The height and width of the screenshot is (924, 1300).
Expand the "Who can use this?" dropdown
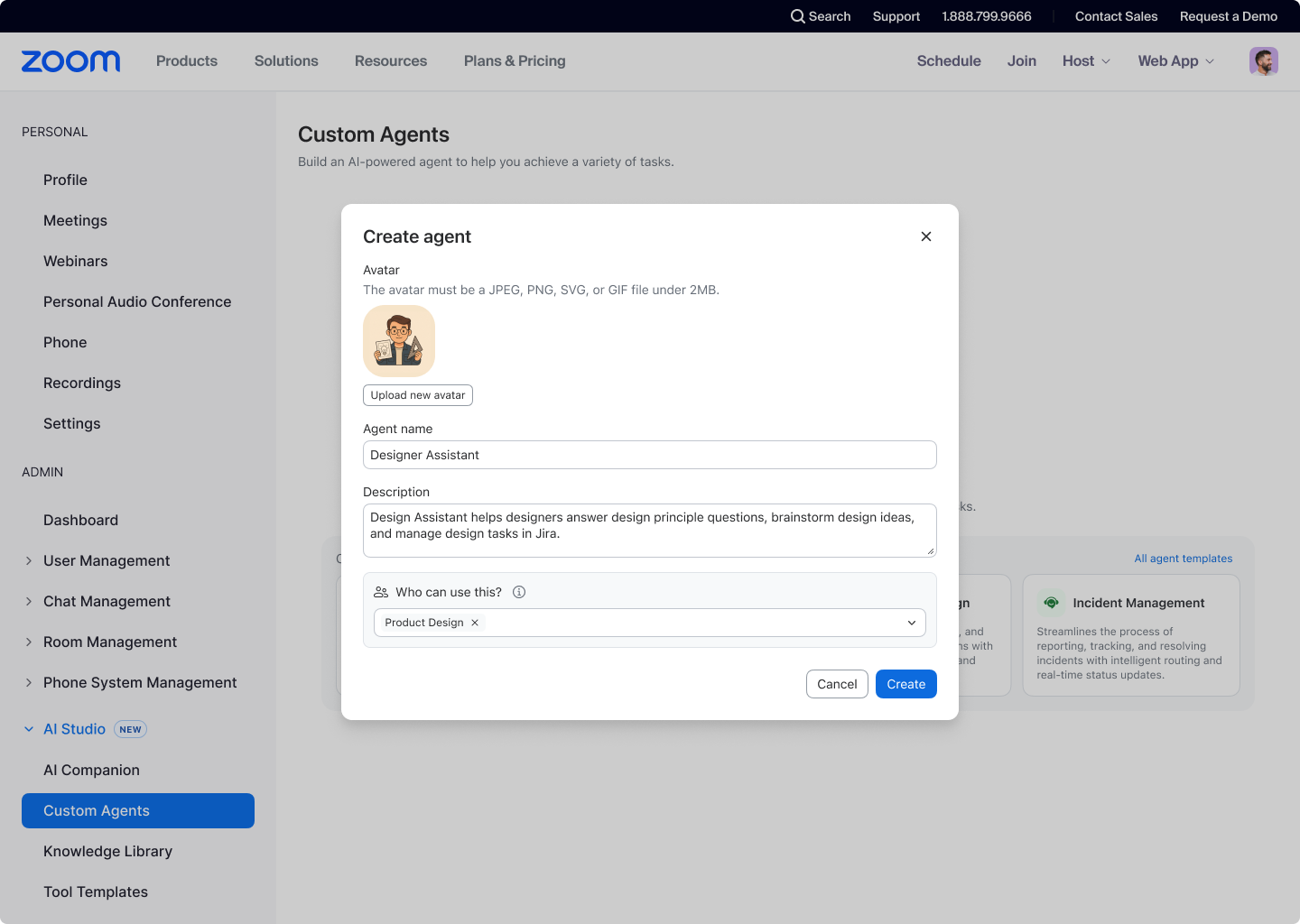(912, 623)
